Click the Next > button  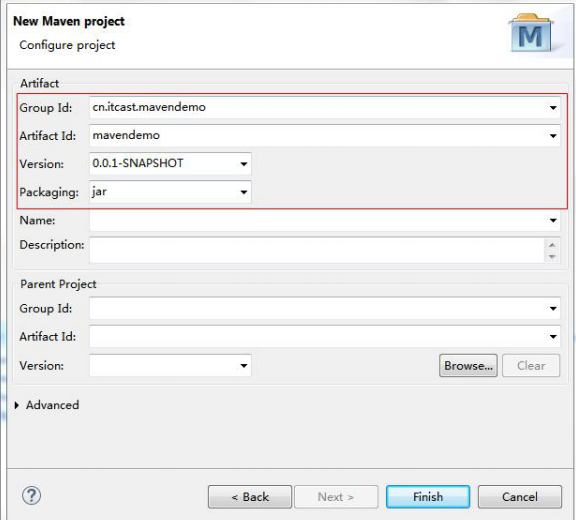click(336, 497)
